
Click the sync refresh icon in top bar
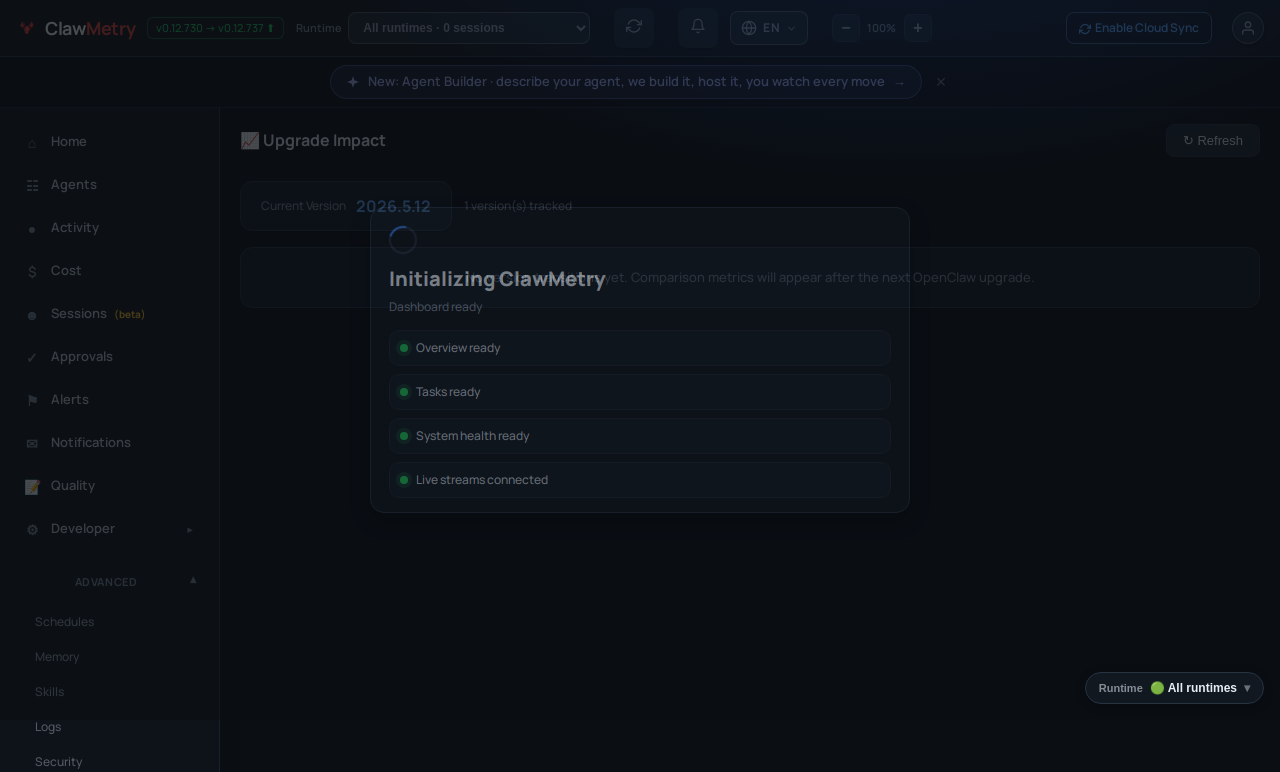pyautogui.click(x=634, y=27)
